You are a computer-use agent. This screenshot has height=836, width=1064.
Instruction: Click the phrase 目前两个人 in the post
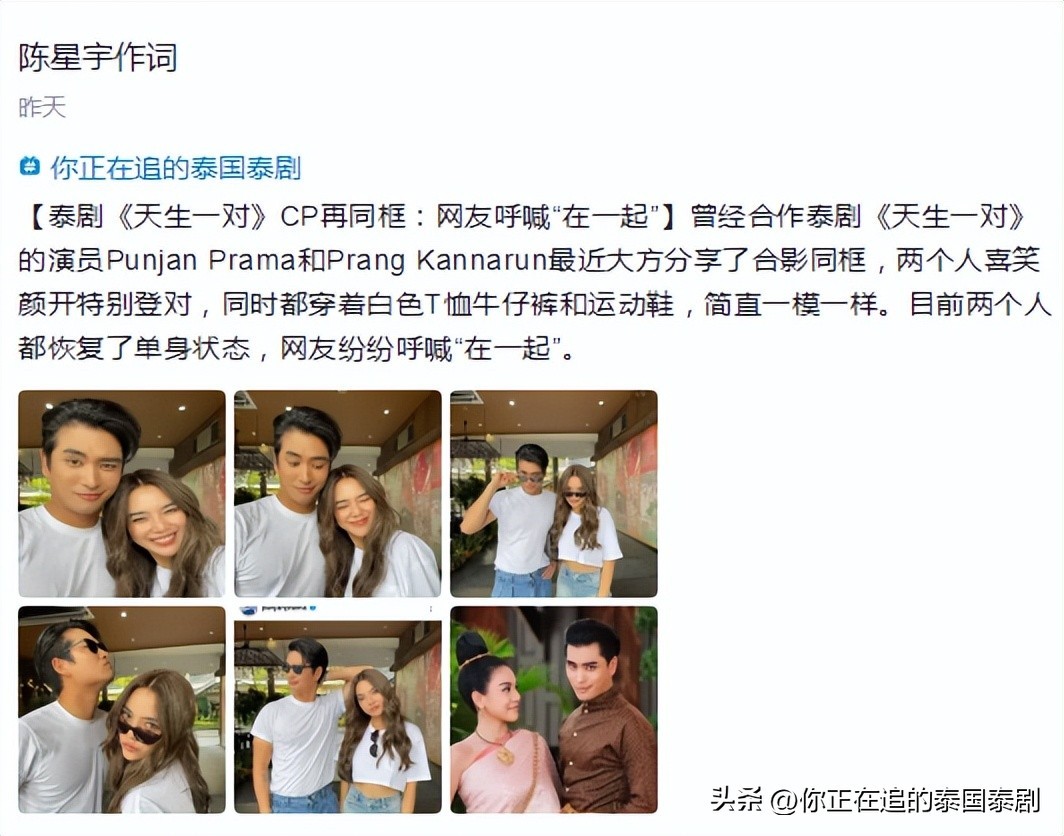(979, 305)
